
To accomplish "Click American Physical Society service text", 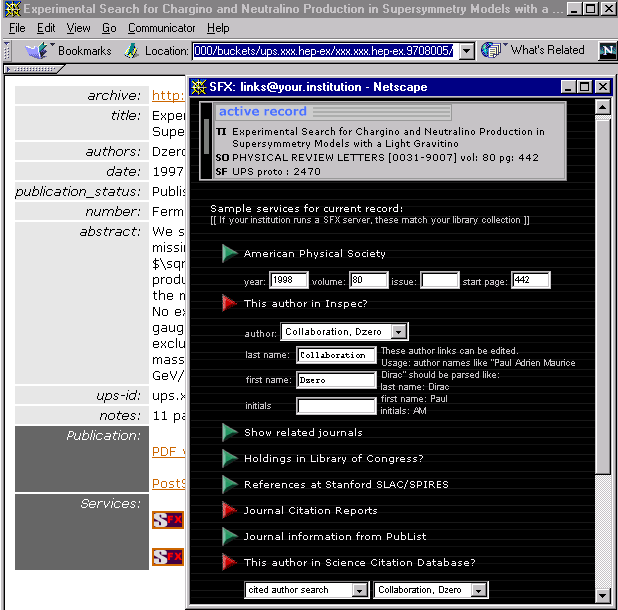I will pos(315,253).
